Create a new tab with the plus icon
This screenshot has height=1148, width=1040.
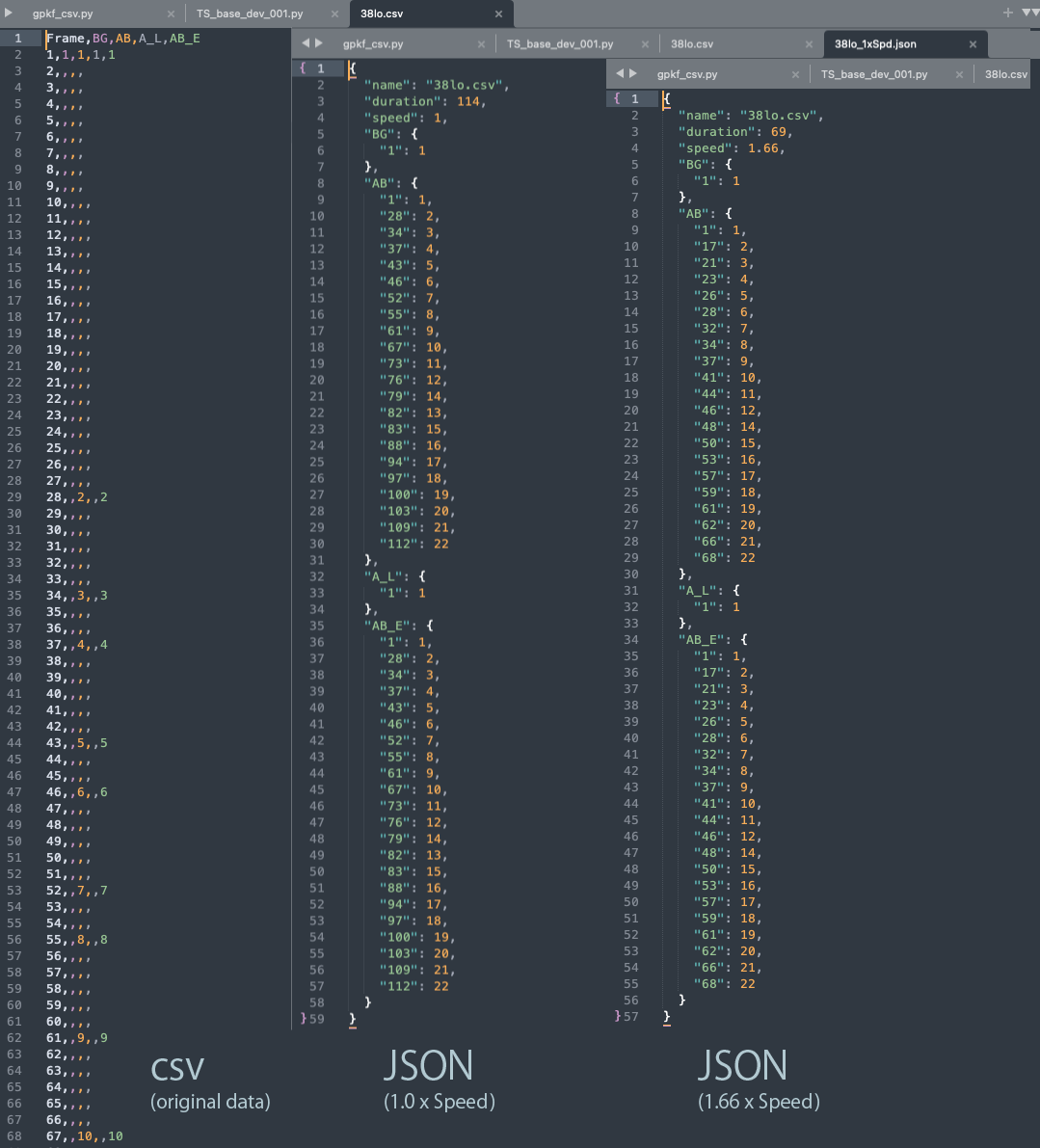coord(1008,13)
